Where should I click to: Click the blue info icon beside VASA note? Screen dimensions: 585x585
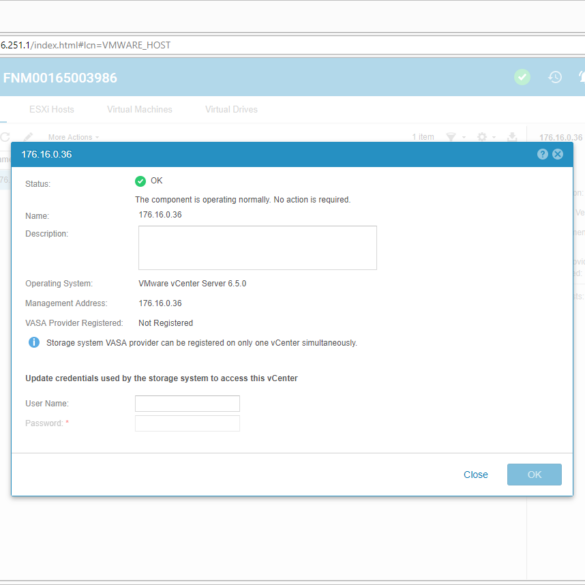[x=34, y=342]
